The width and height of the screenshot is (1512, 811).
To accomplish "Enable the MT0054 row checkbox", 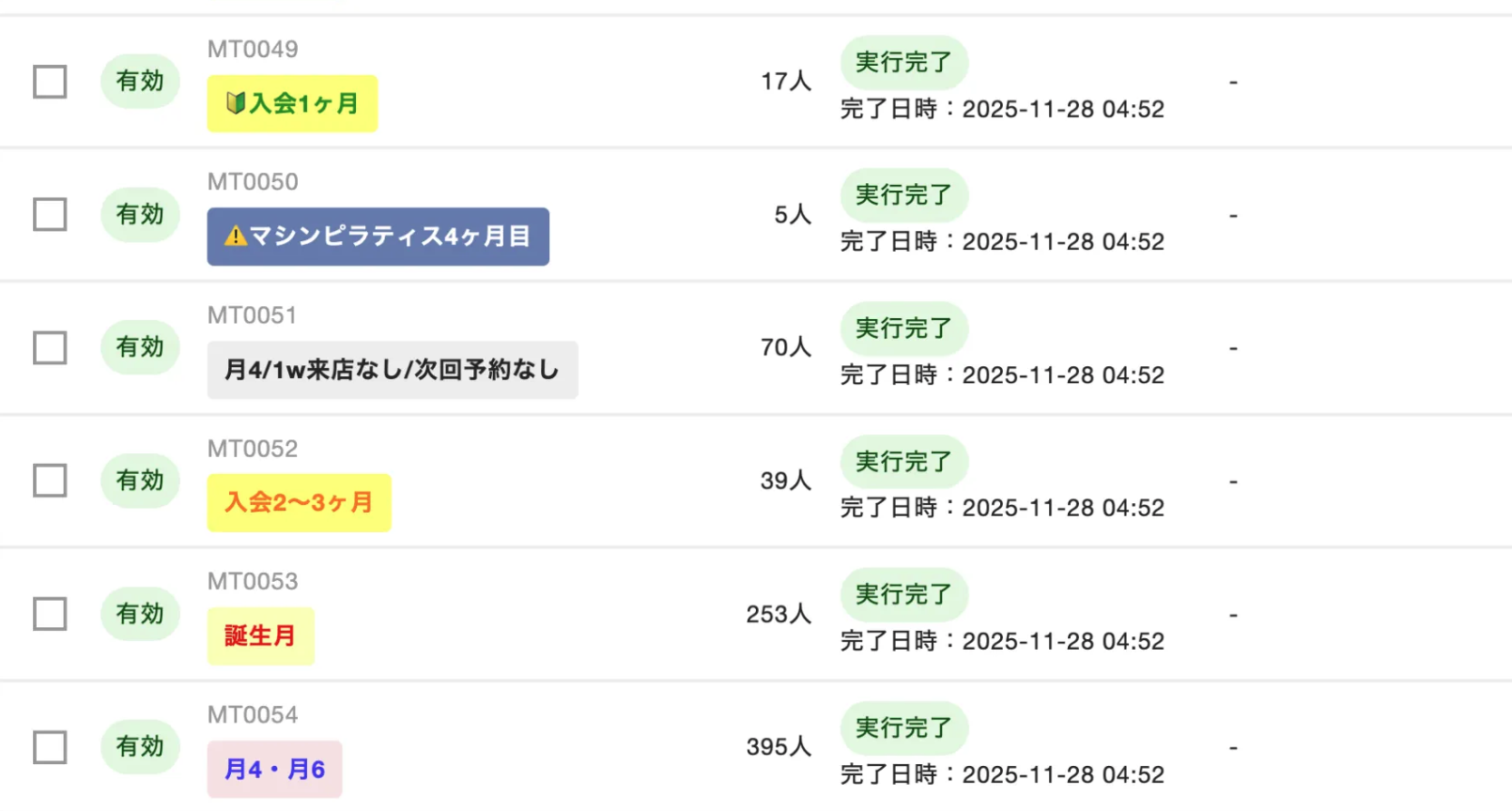I will click(x=50, y=747).
